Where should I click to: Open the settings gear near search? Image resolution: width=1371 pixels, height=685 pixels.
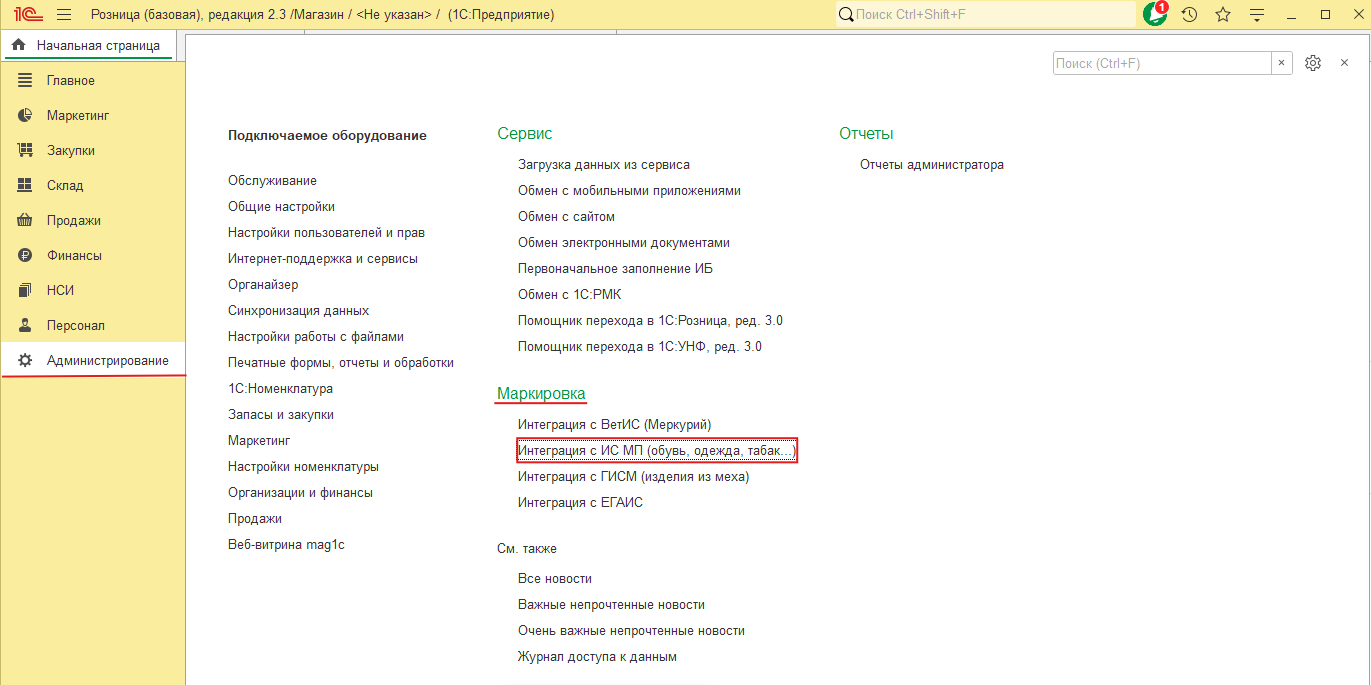[1313, 63]
